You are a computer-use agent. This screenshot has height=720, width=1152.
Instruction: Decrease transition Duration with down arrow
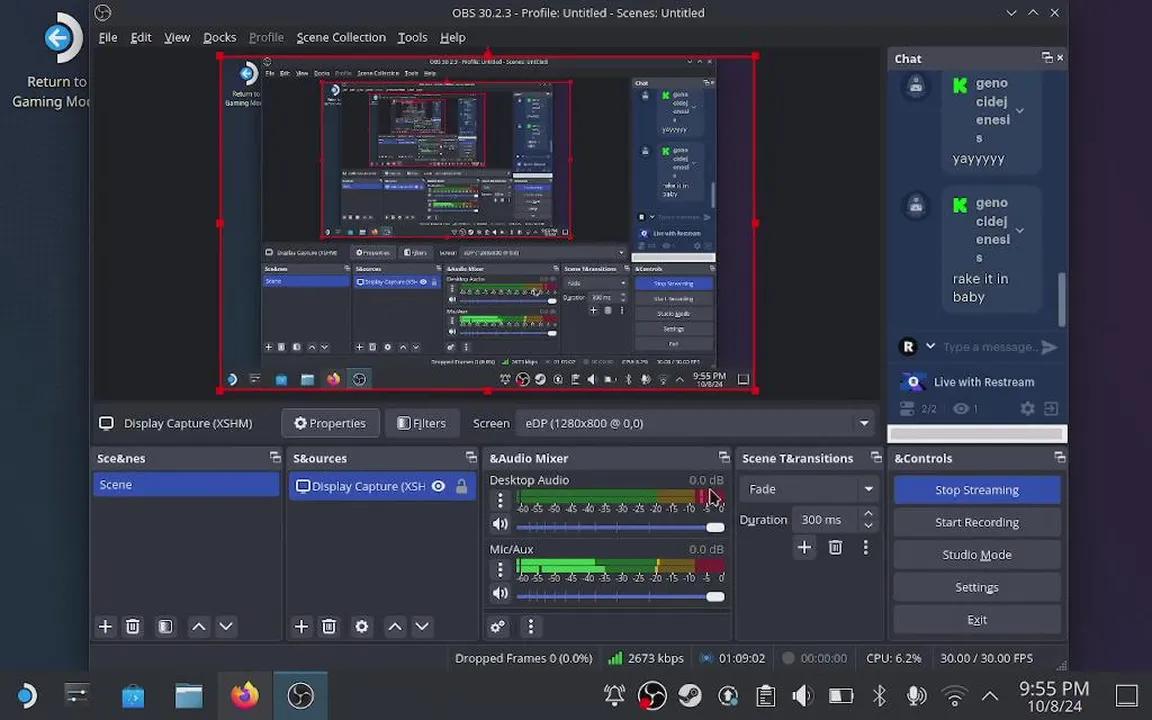pos(868,525)
